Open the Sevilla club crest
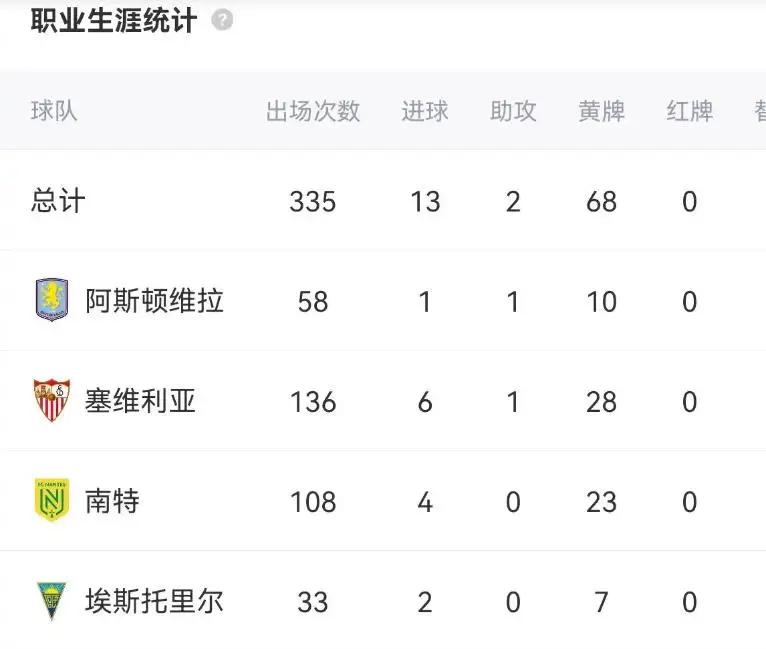Viewport: 766px width, 649px height. (52, 400)
